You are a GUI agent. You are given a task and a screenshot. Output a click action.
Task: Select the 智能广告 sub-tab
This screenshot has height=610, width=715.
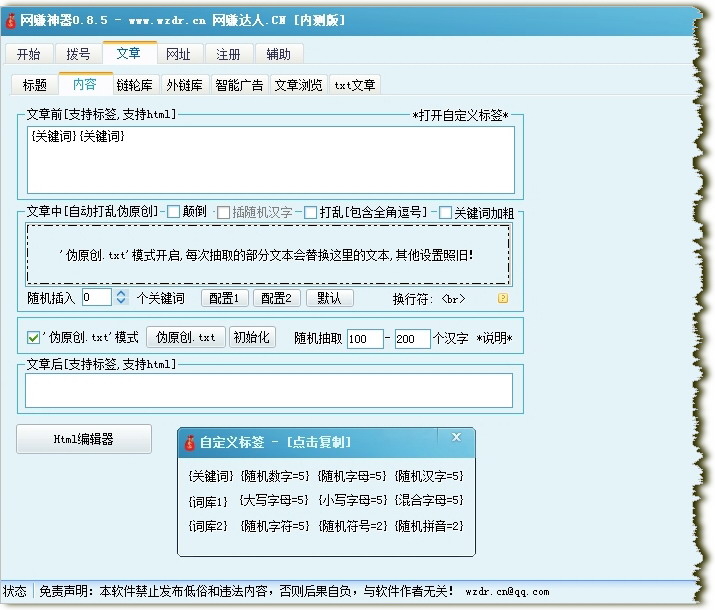click(x=239, y=85)
